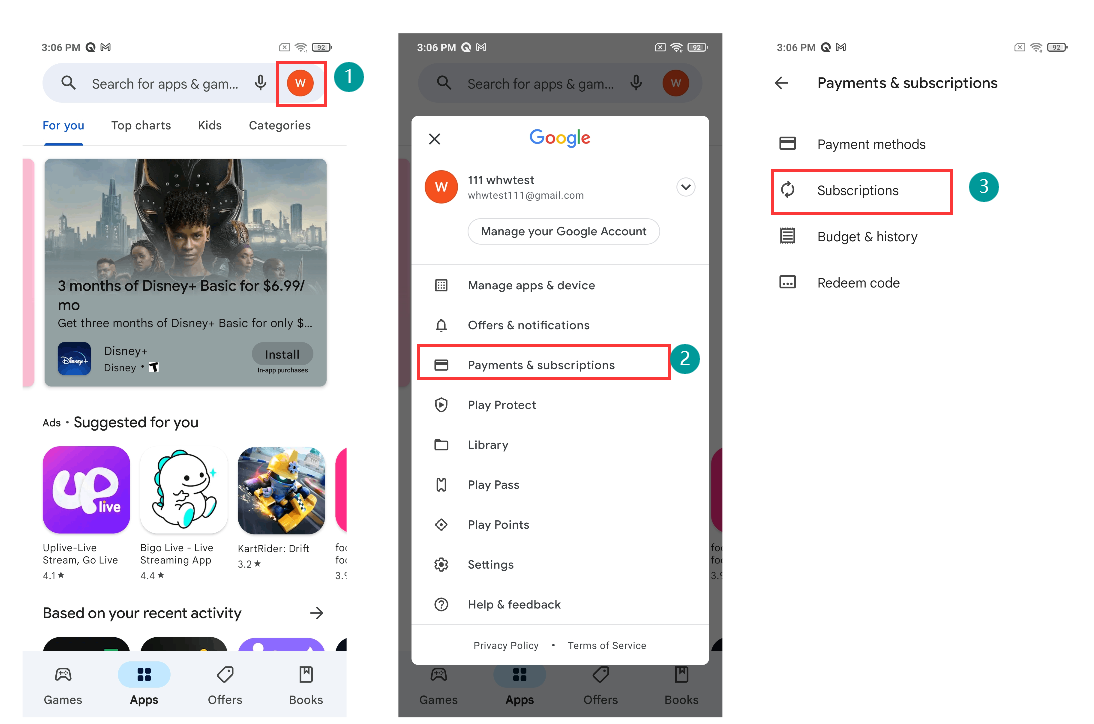Click the list icon beside Budget & history

click(788, 236)
